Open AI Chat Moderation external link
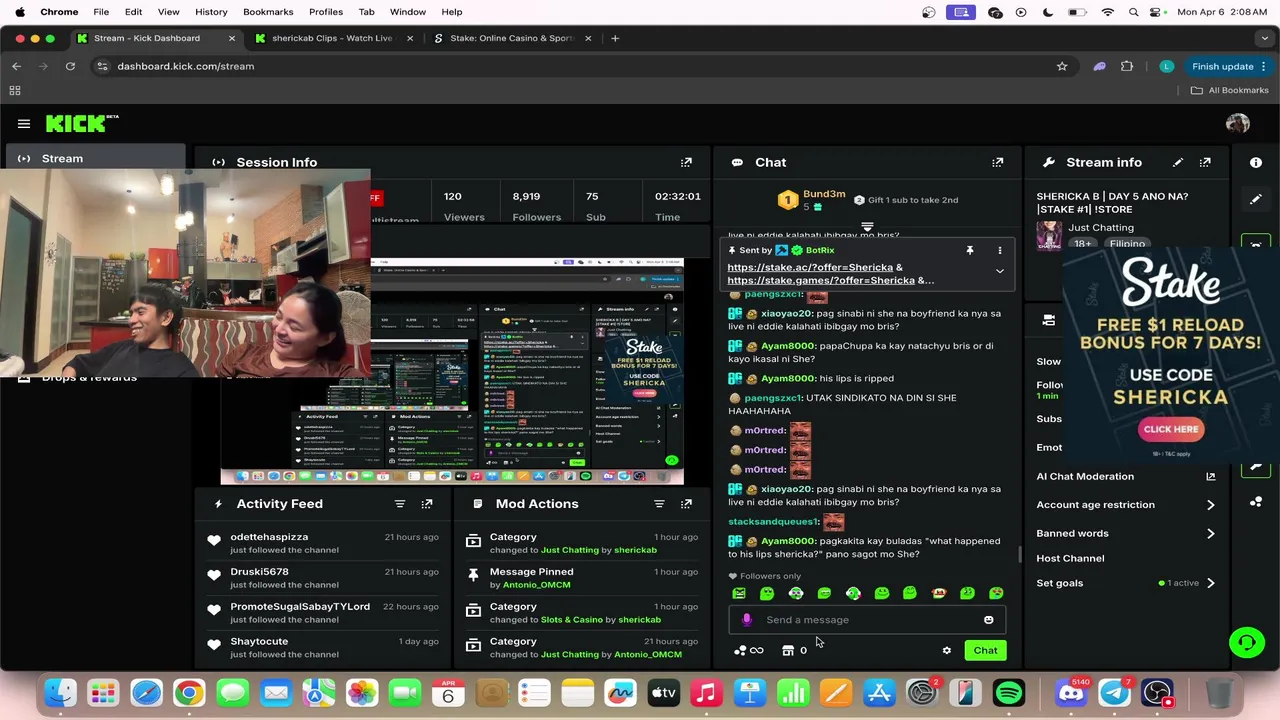Image resolution: width=1280 pixels, height=720 pixels. click(1210, 477)
